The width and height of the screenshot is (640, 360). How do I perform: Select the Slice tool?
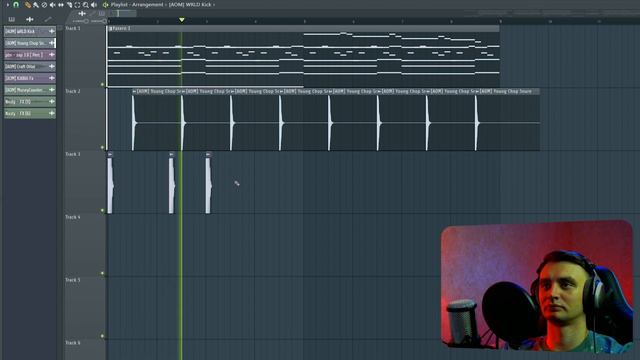click(69, 5)
